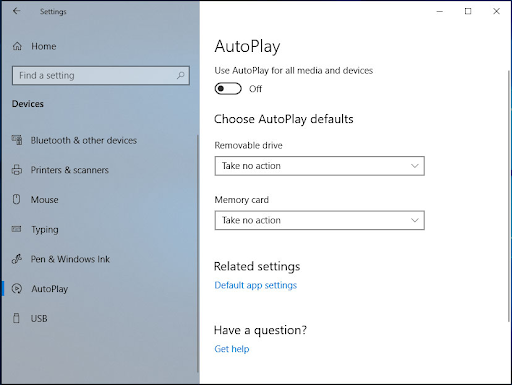Click the Have a question? heading
Image resolution: width=512 pixels, height=385 pixels.
click(260, 330)
